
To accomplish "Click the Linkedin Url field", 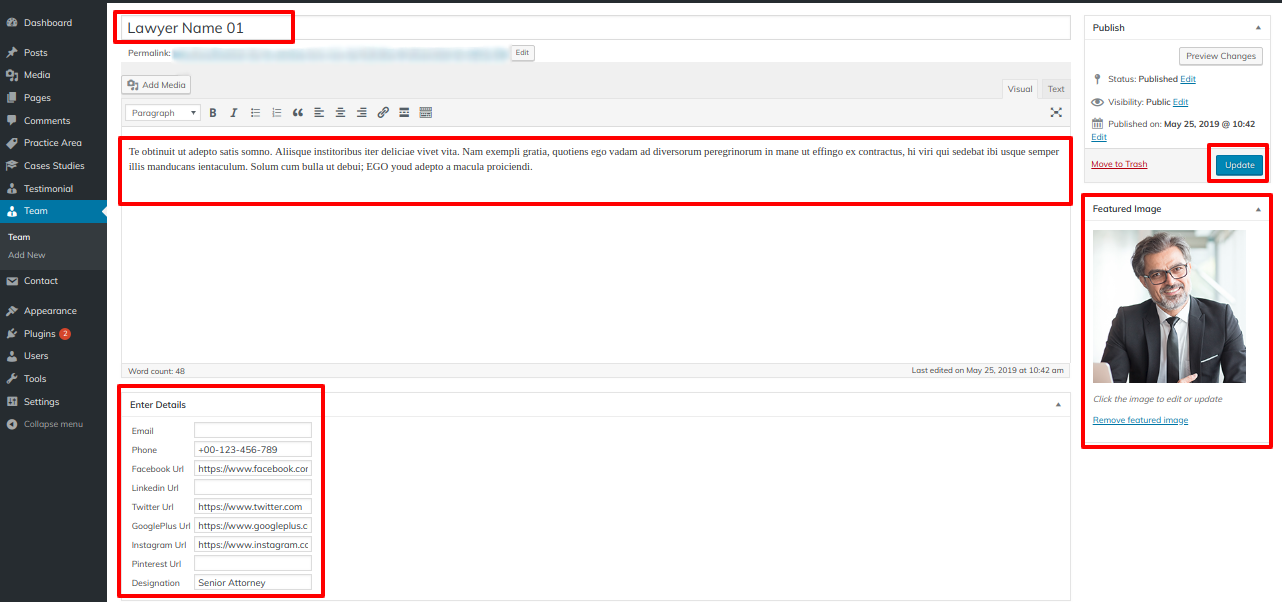I will [x=253, y=488].
